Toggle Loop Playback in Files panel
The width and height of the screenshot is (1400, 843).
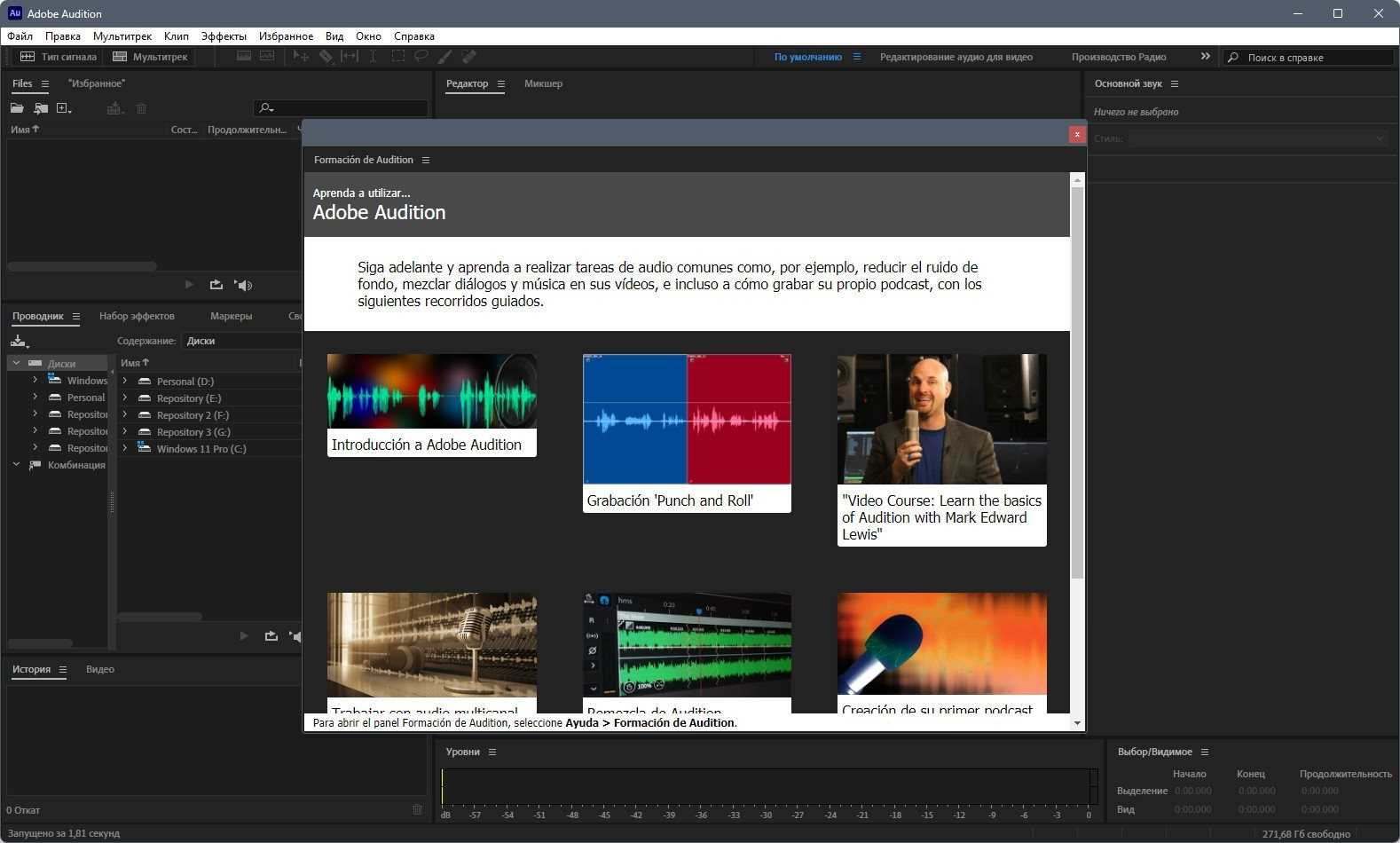(x=216, y=285)
